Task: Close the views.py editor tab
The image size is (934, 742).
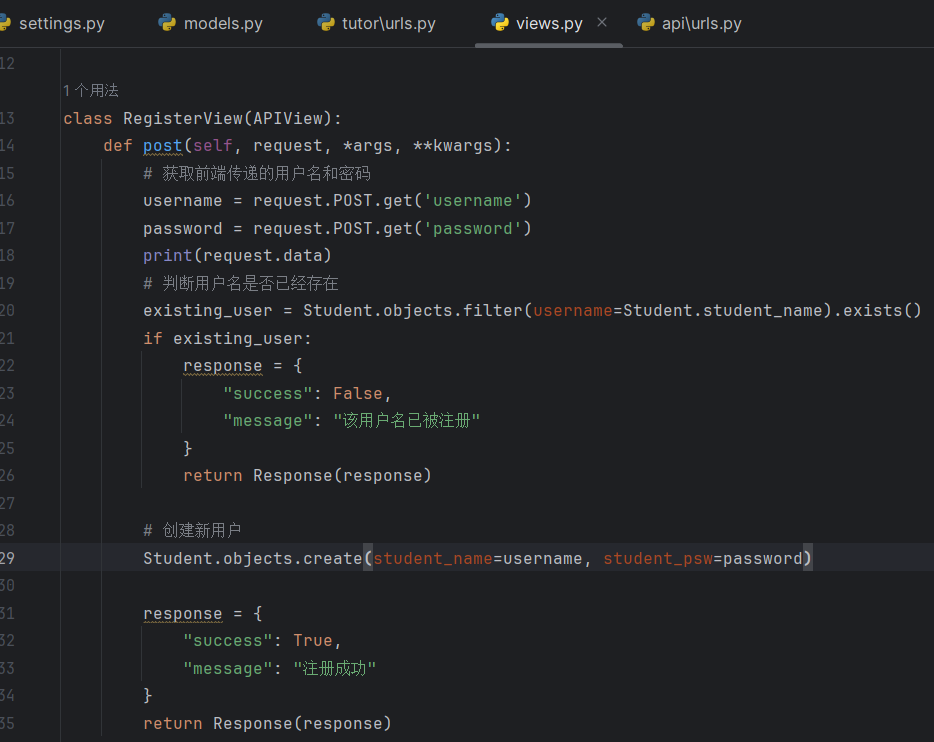Action: tap(602, 22)
